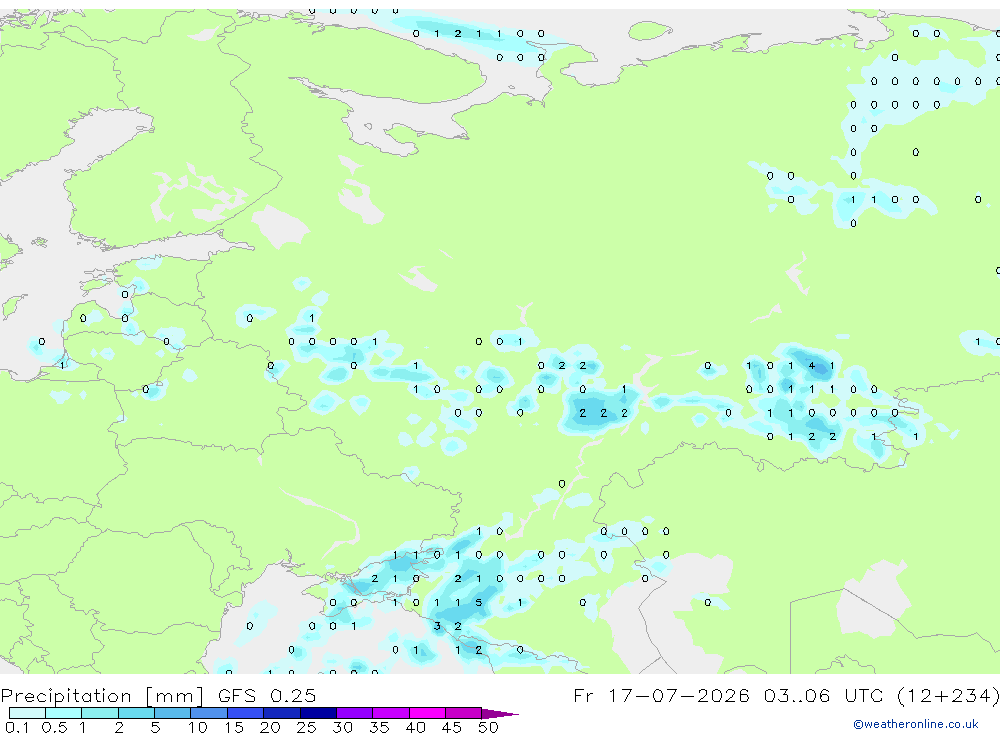This screenshot has width=1000, height=733.
Task: Select the 30–35 mm violet legend swatch
Action: point(355,713)
